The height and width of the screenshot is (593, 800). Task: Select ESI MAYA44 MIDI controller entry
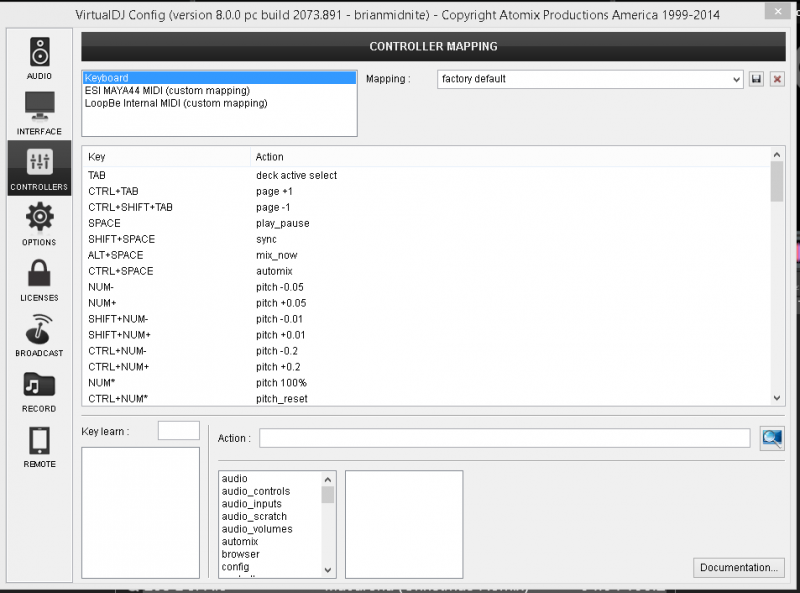pos(167,90)
